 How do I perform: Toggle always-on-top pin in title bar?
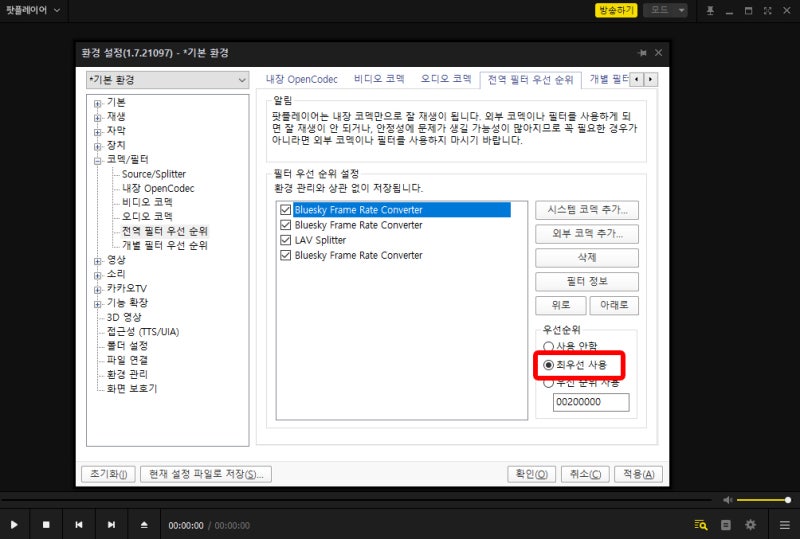[710, 10]
